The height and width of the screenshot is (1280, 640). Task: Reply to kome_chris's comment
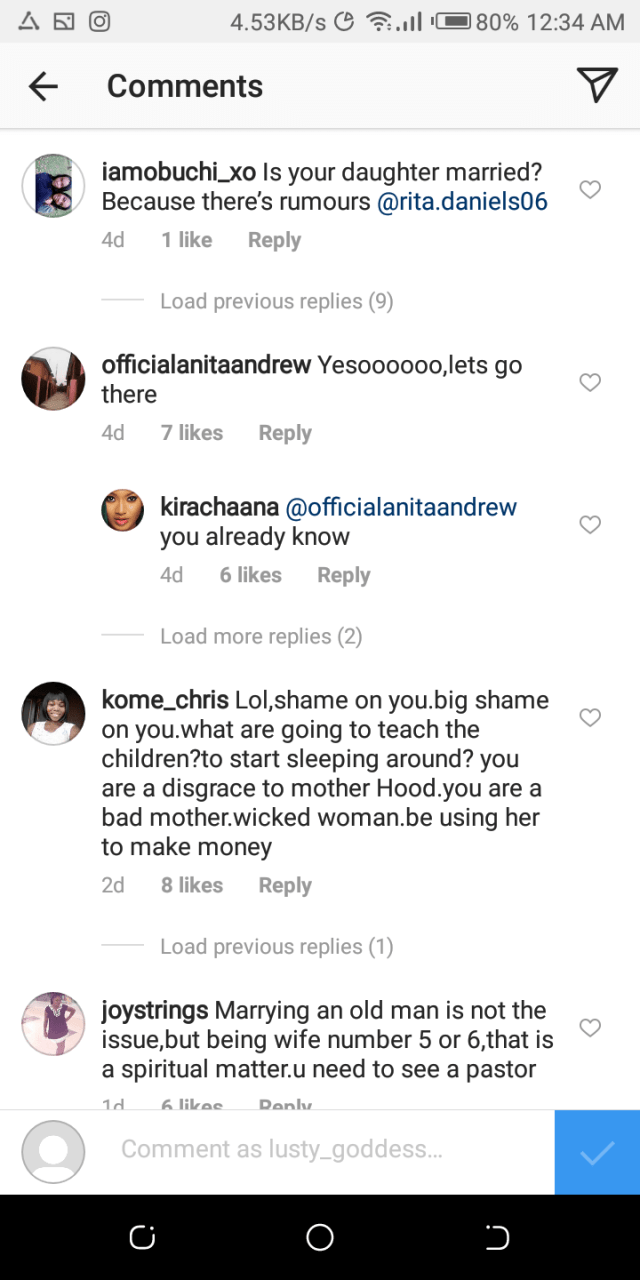[285, 885]
